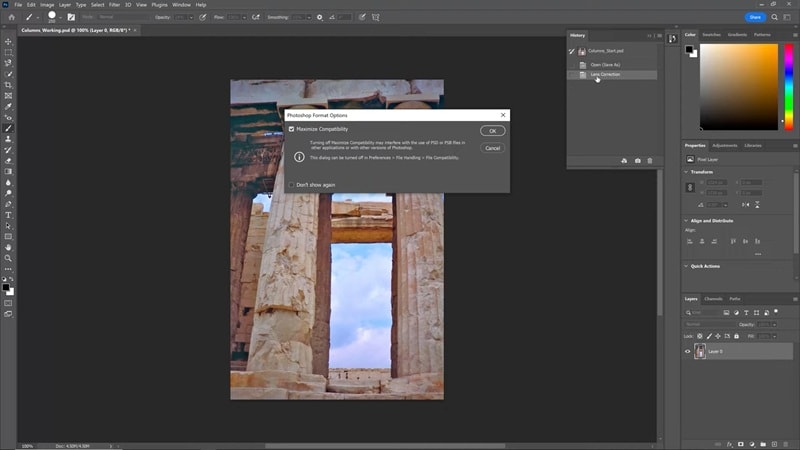Select the Clone Stamp tool
800x450 pixels.
[x=8, y=139]
